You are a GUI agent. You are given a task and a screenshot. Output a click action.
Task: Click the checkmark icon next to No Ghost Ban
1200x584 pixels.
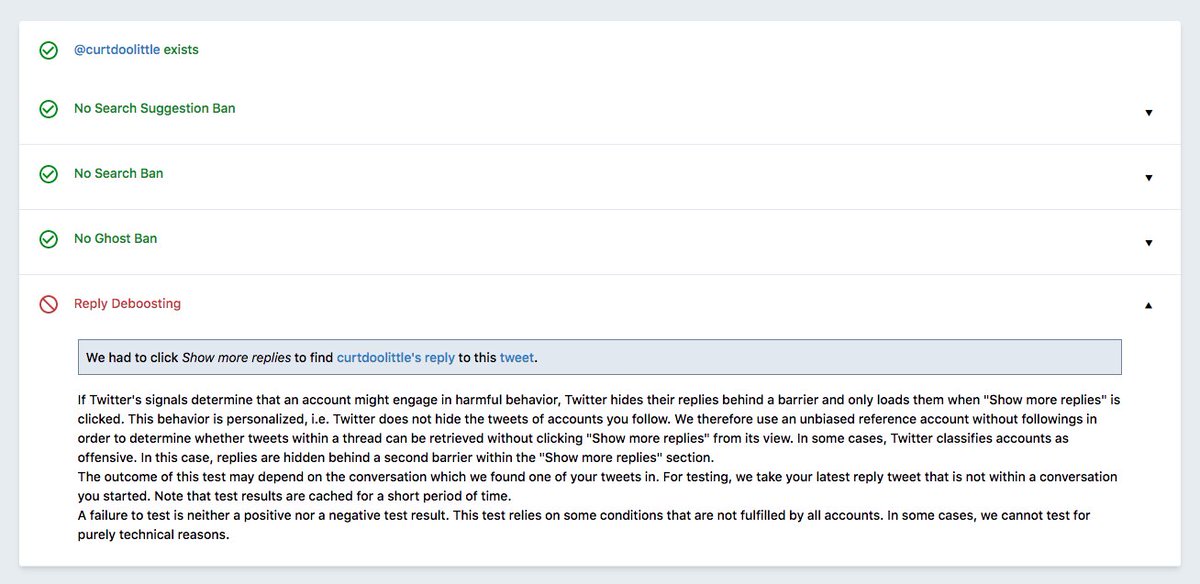pos(48,239)
